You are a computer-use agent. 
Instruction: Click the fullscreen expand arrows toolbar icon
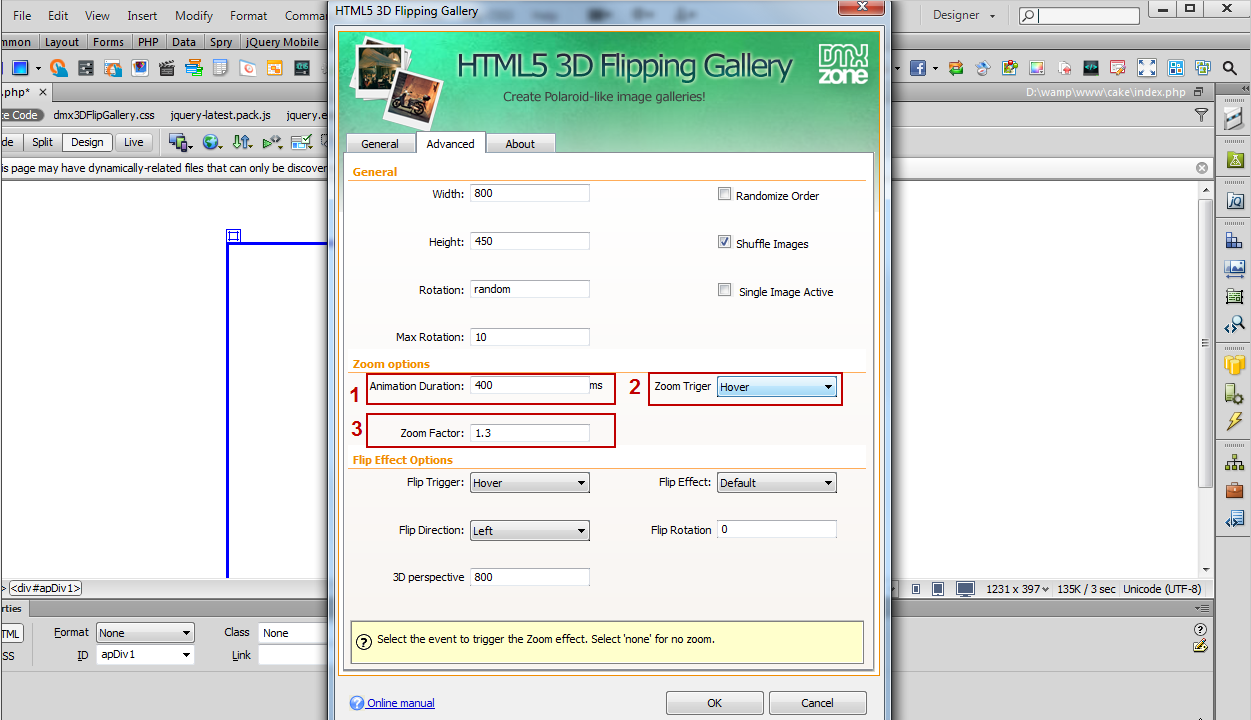[1147, 68]
